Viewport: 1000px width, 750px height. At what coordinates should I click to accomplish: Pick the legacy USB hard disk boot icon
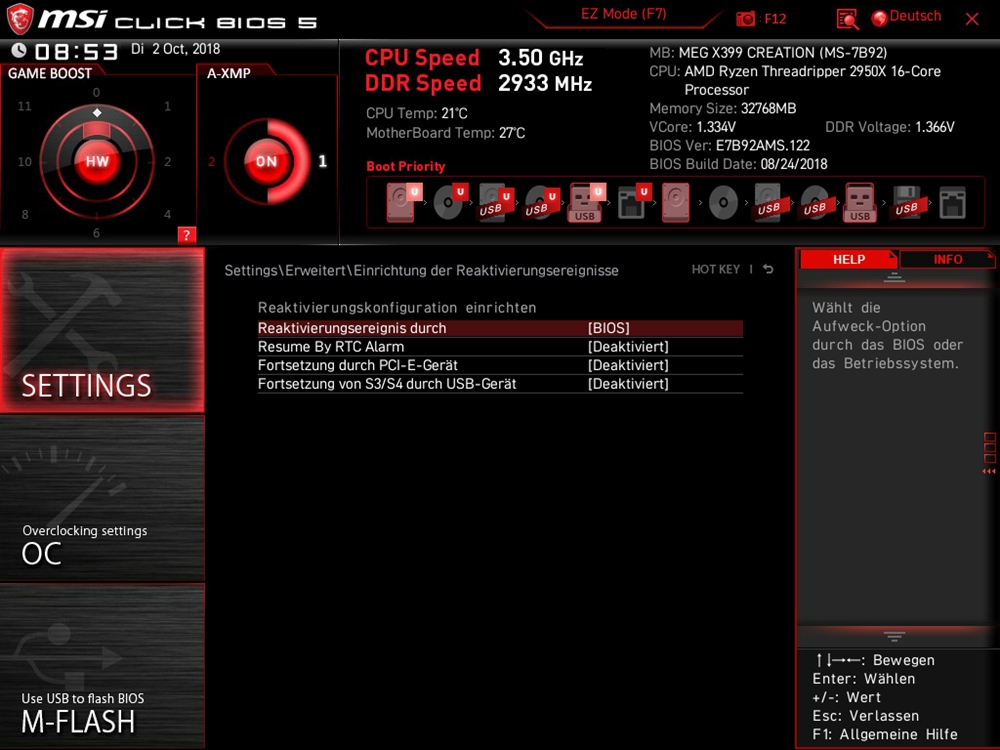(768, 202)
